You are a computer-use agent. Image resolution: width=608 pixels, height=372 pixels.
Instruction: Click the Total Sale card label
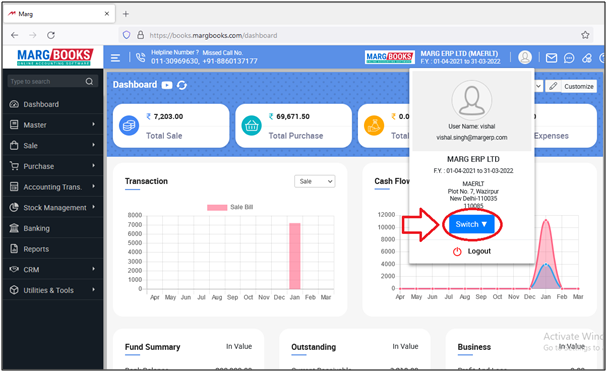coord(164,136)
